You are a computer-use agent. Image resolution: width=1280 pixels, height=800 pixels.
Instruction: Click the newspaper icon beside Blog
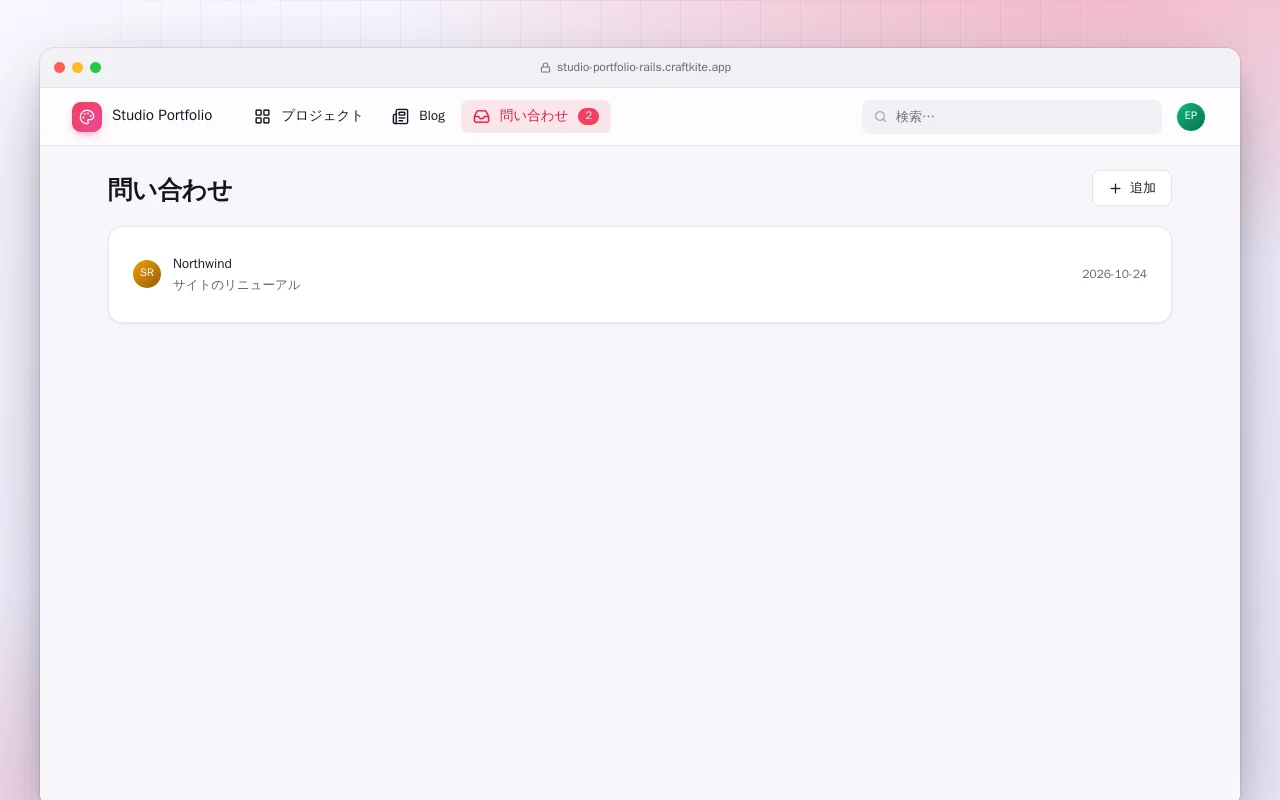(x=401, y=117)
